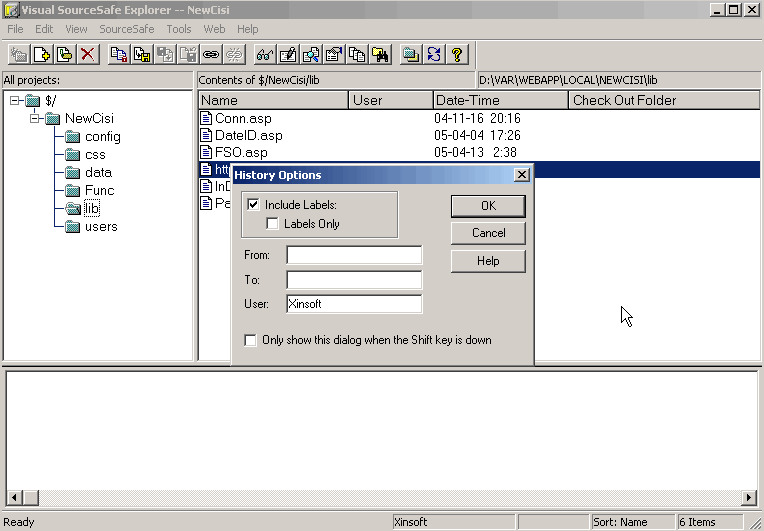The height and width of the screenshot is (531, 764).
Task: Select the FSO.asp file row
Action: click(x=479, y=152)
